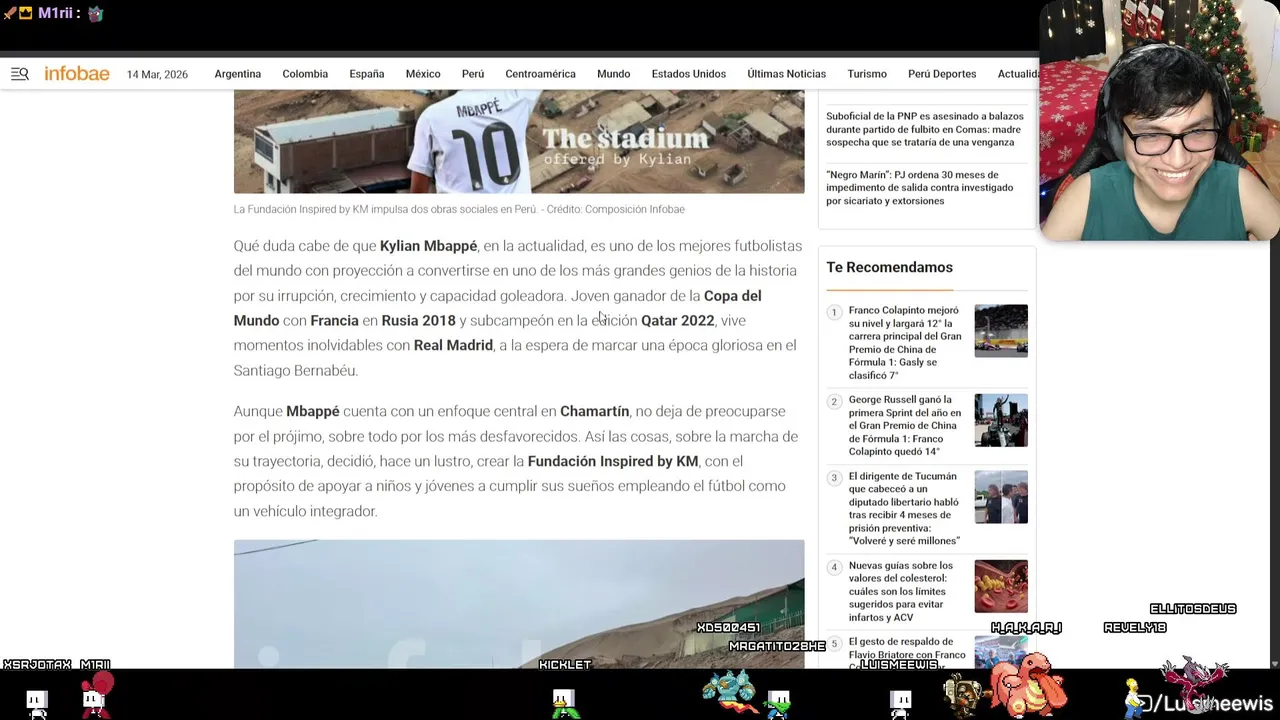Image resolution: width=1280 pixels, height=720 pixels.
Task: Click the Rusia 2018 link
Action: [418, 321]
